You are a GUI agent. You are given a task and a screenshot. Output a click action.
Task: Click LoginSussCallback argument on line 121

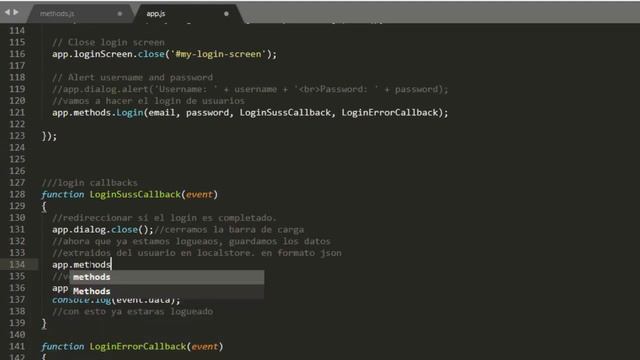pos(285,112)
